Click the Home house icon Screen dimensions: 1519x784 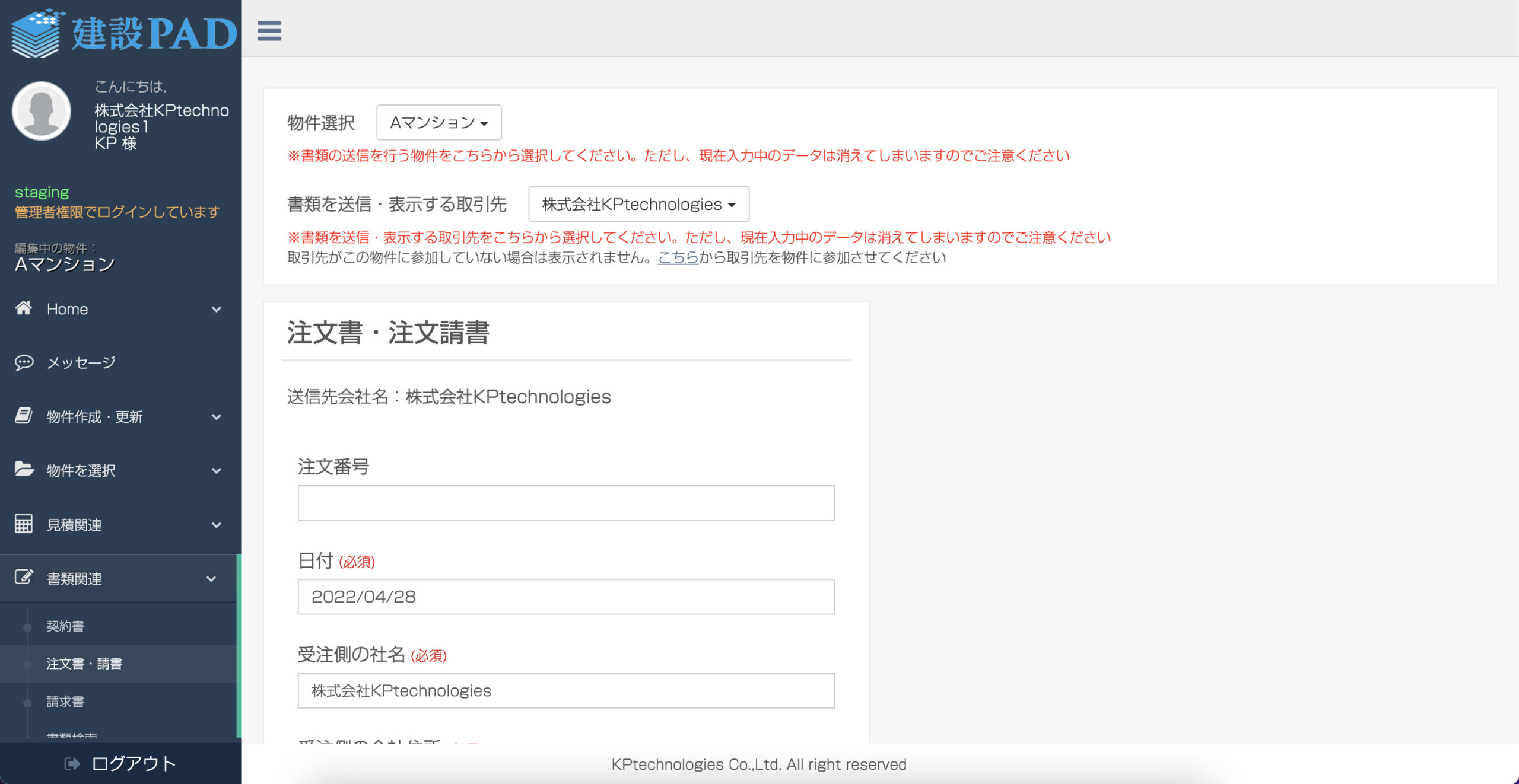point(24,308)
